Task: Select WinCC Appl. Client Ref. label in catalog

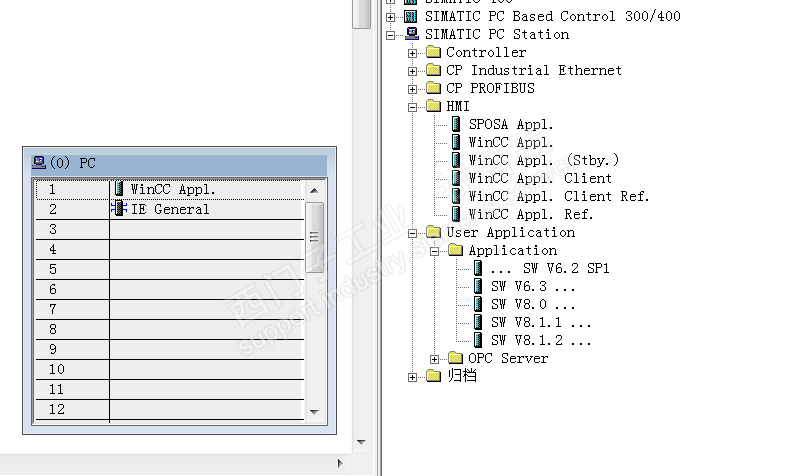Action: coord(559,196)
